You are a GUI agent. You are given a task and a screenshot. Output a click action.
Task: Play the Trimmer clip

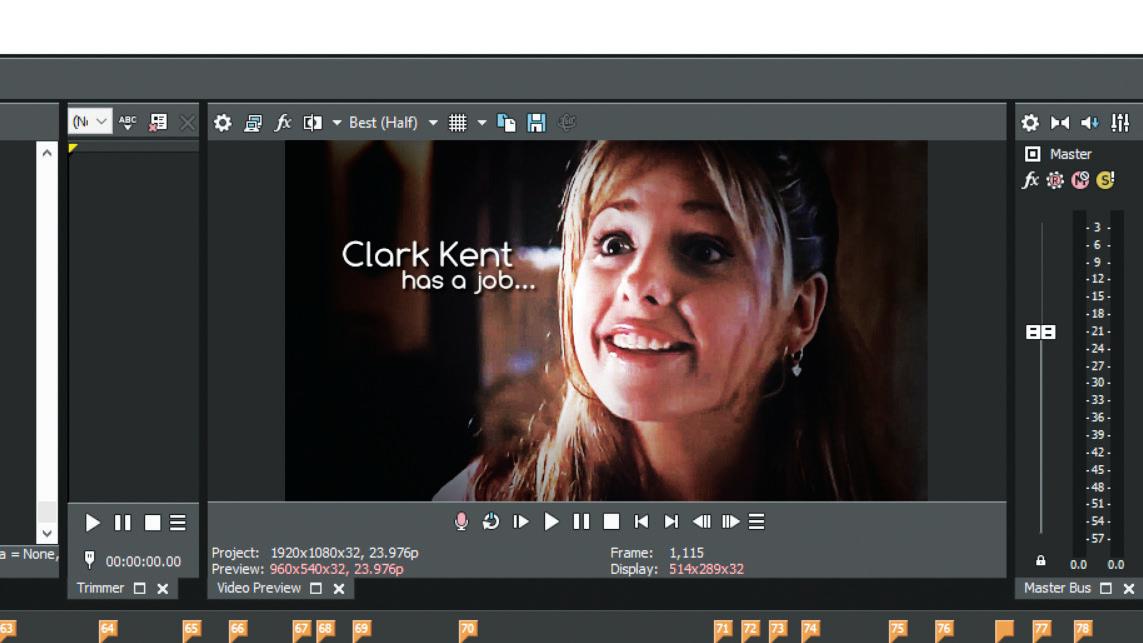[93, 523]
